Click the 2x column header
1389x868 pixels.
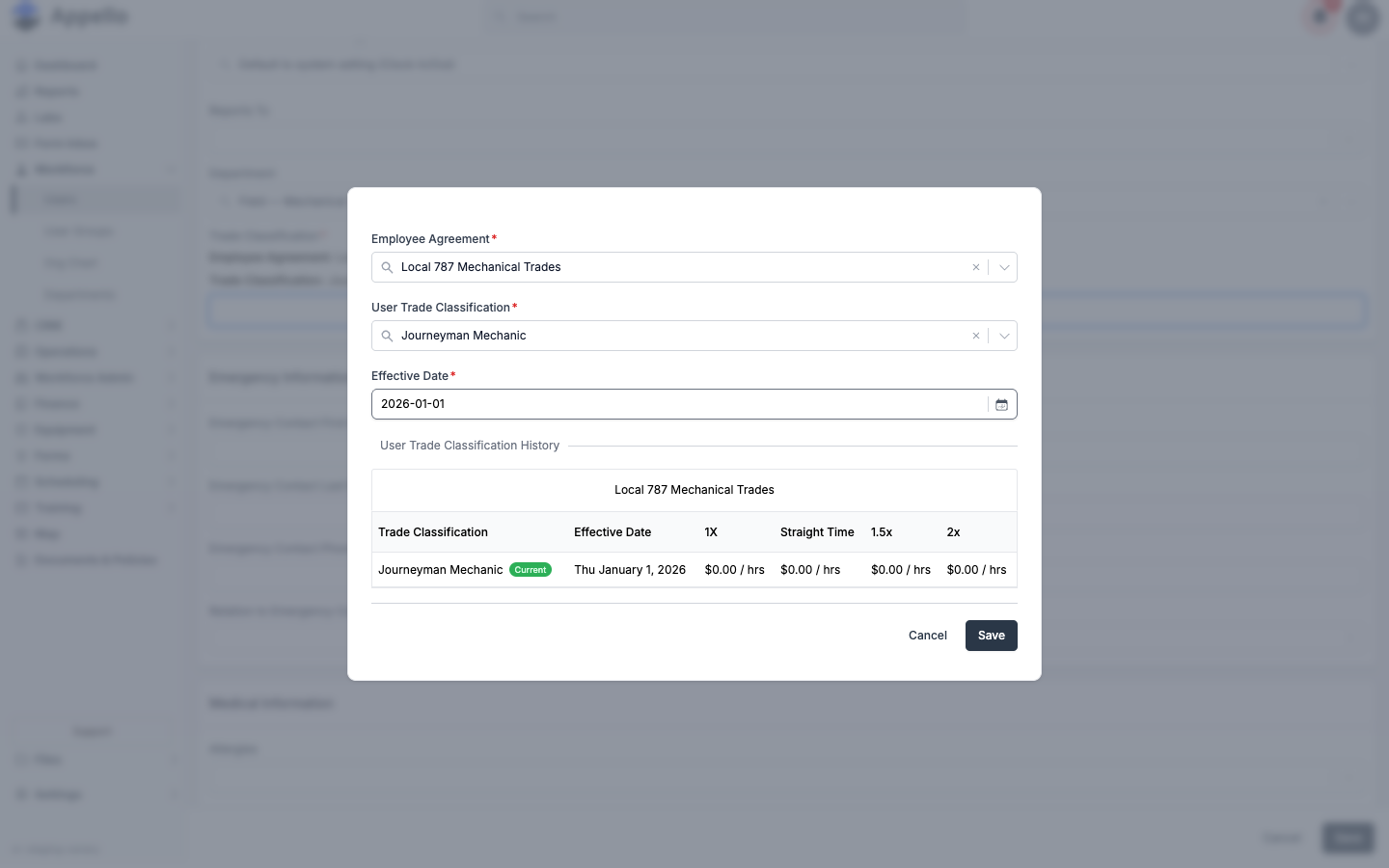[x=953, y=532]
